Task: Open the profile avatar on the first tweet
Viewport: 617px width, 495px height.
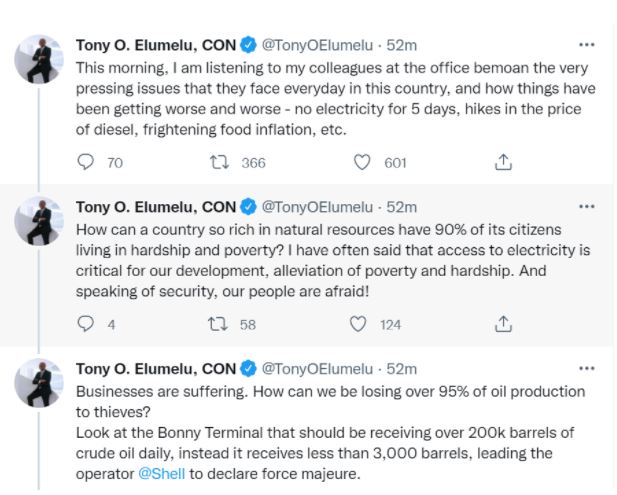Action: click(x=40, y=64)
